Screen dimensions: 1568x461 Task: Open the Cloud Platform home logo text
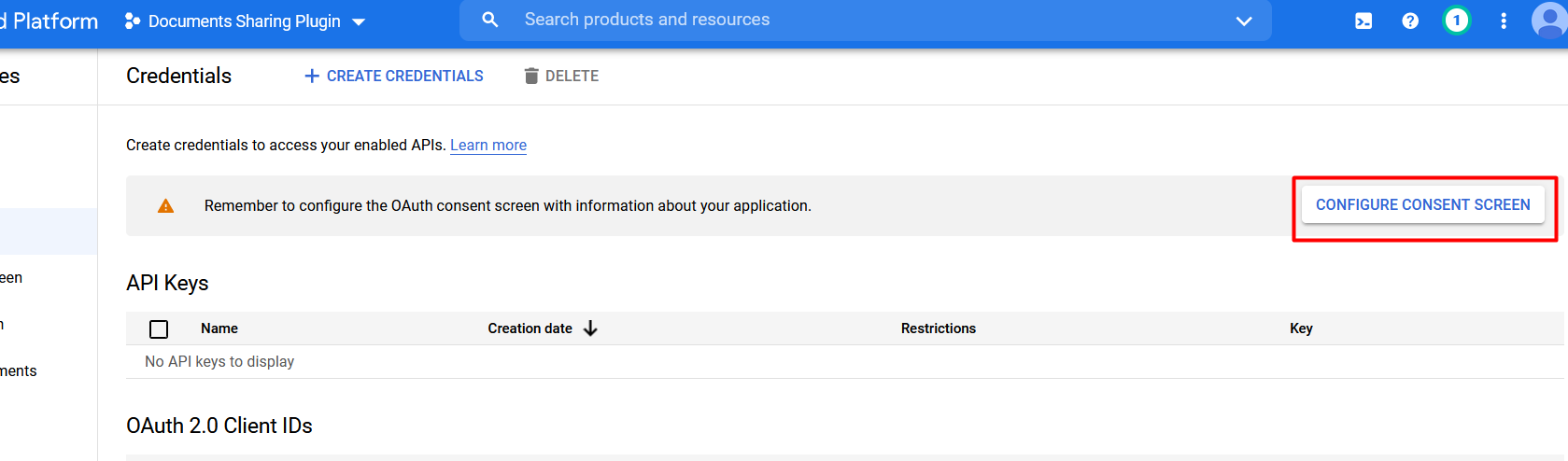point(49,21)
